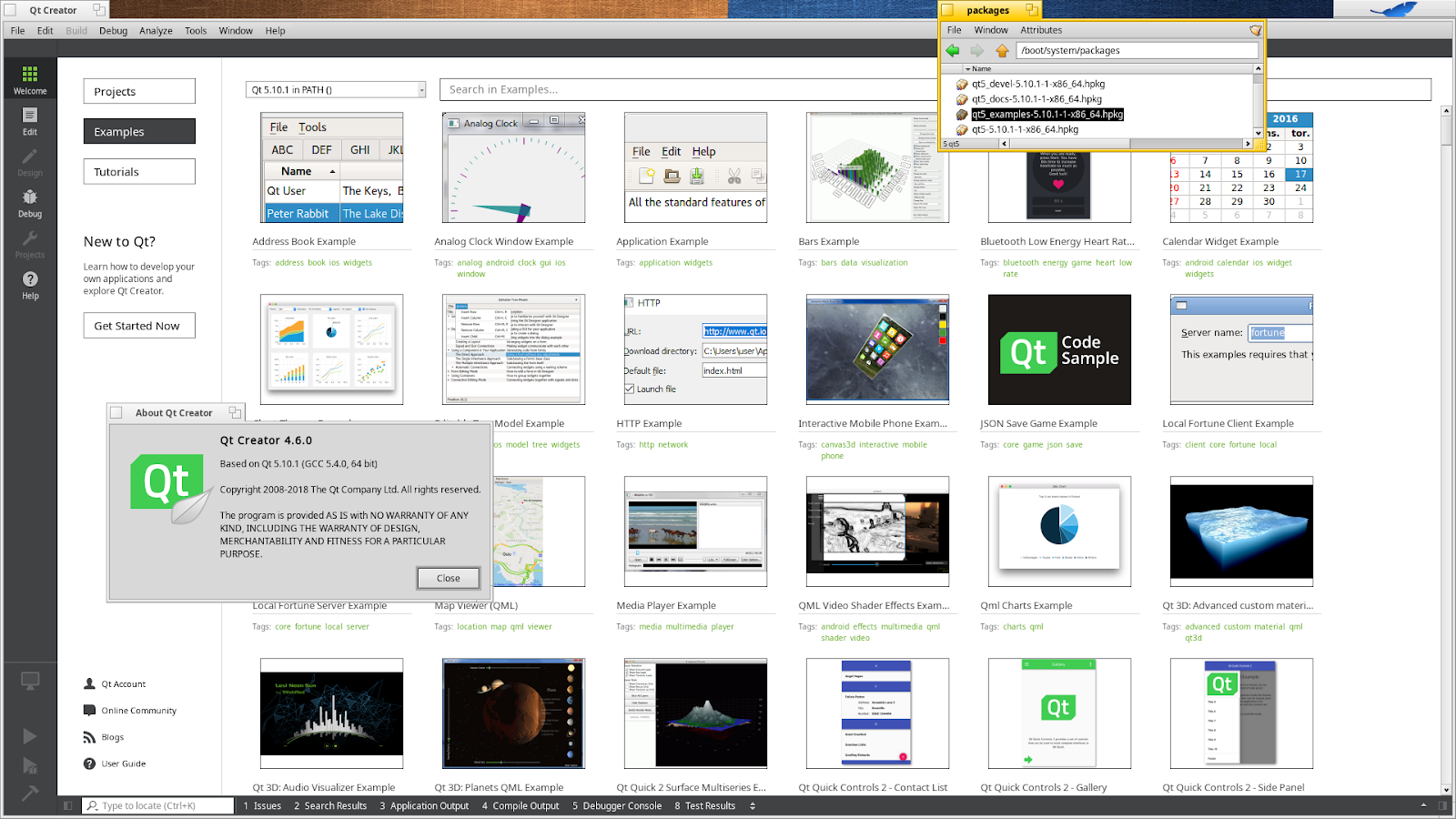Open the Bars Example thumbnail
Image resolution: width=1456 pixels, height=819 pixels.
click(x=877, y=167)
